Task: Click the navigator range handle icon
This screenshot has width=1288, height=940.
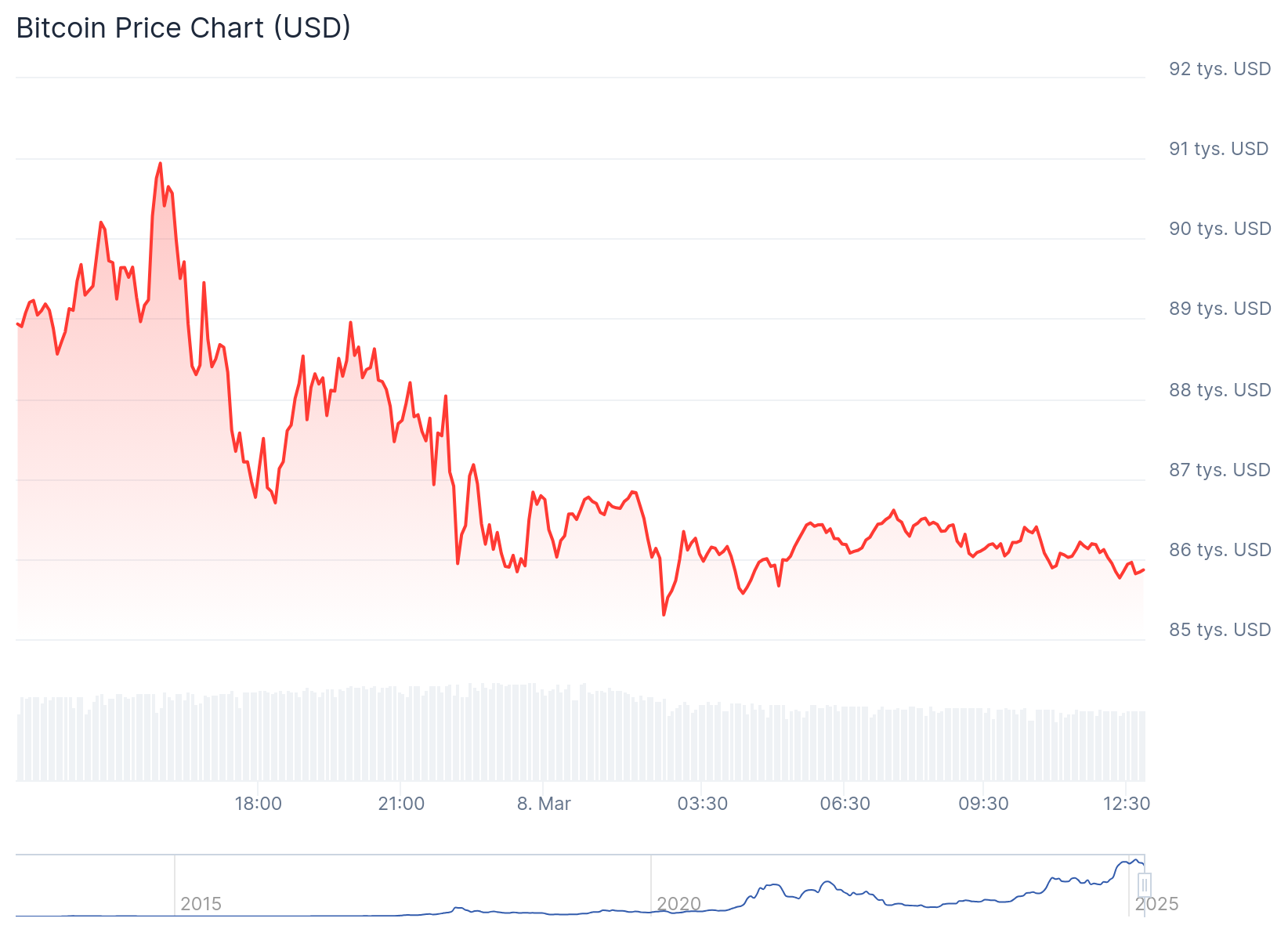Action: 1144,885
